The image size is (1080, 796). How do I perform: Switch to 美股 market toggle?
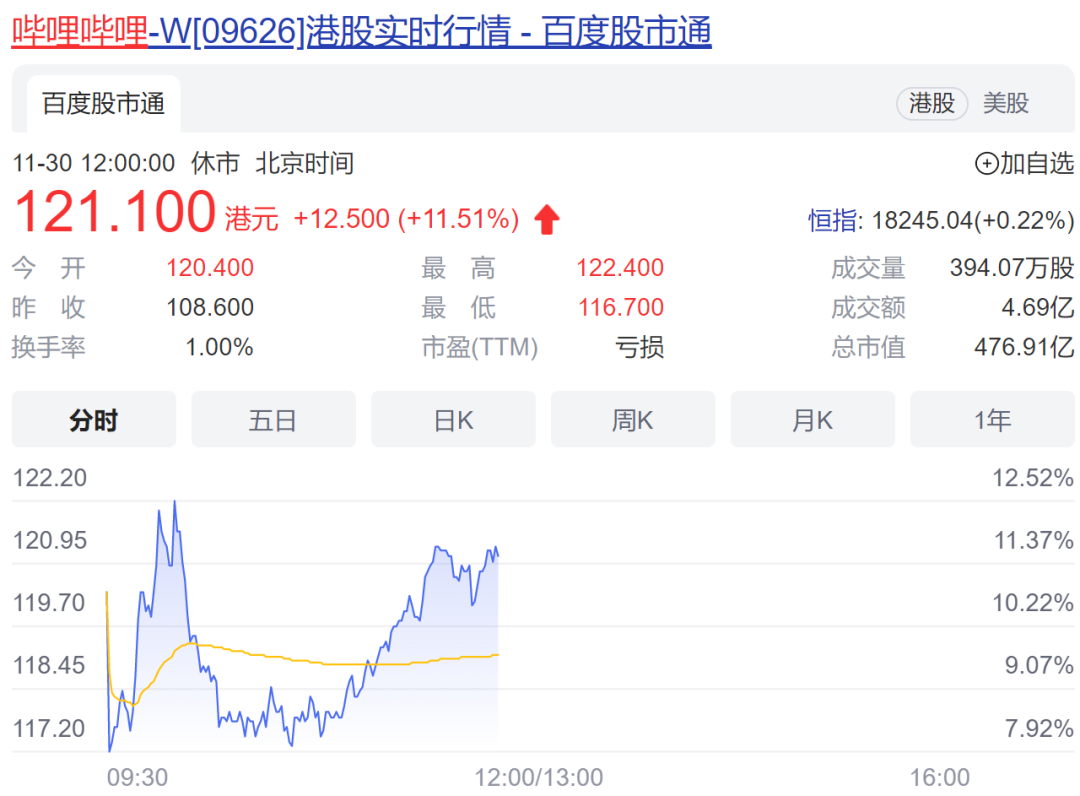[x=1006, y=103]
